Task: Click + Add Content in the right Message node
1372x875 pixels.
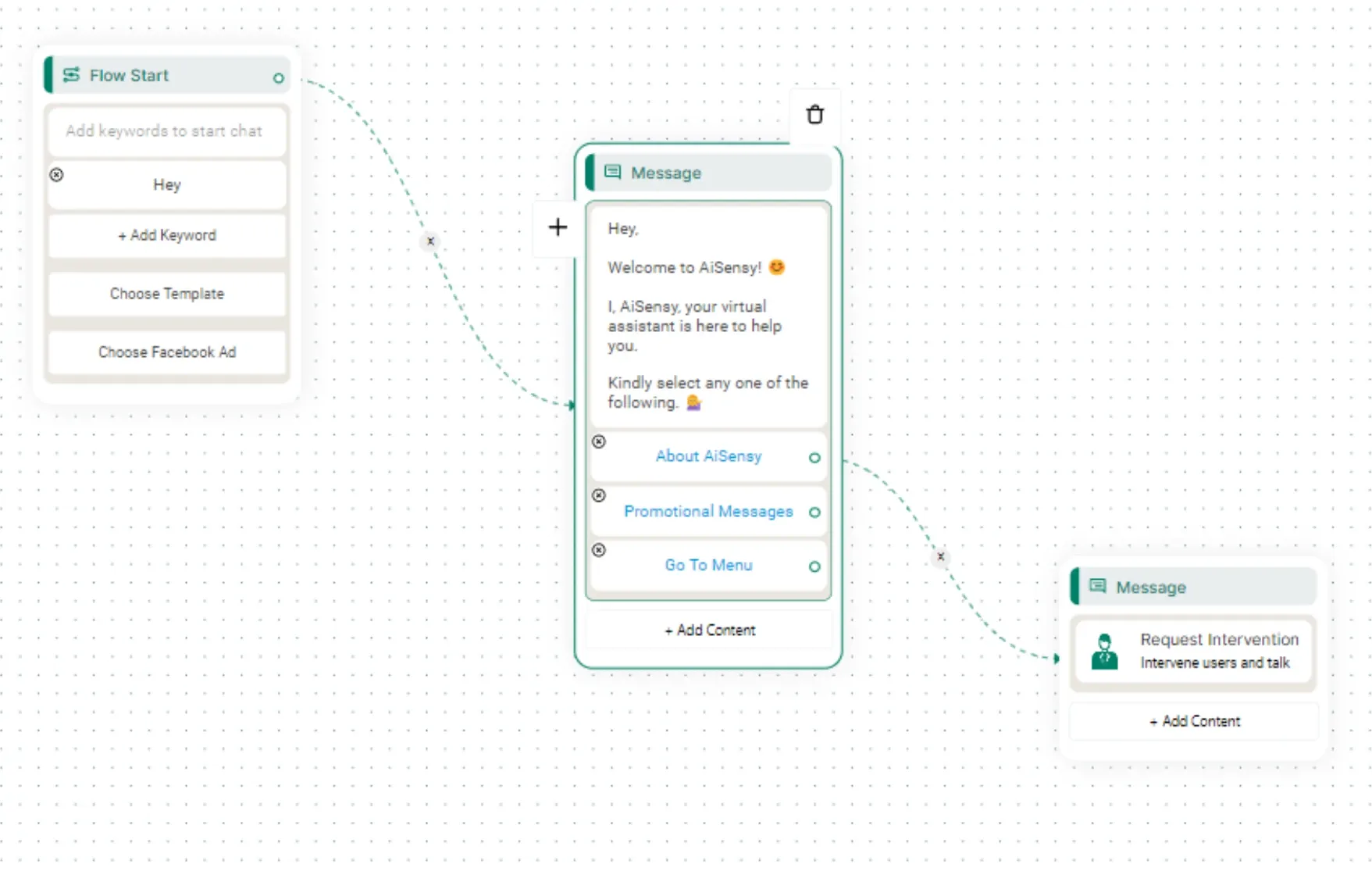Action: pyautogui.click(x=1193, y=721)
